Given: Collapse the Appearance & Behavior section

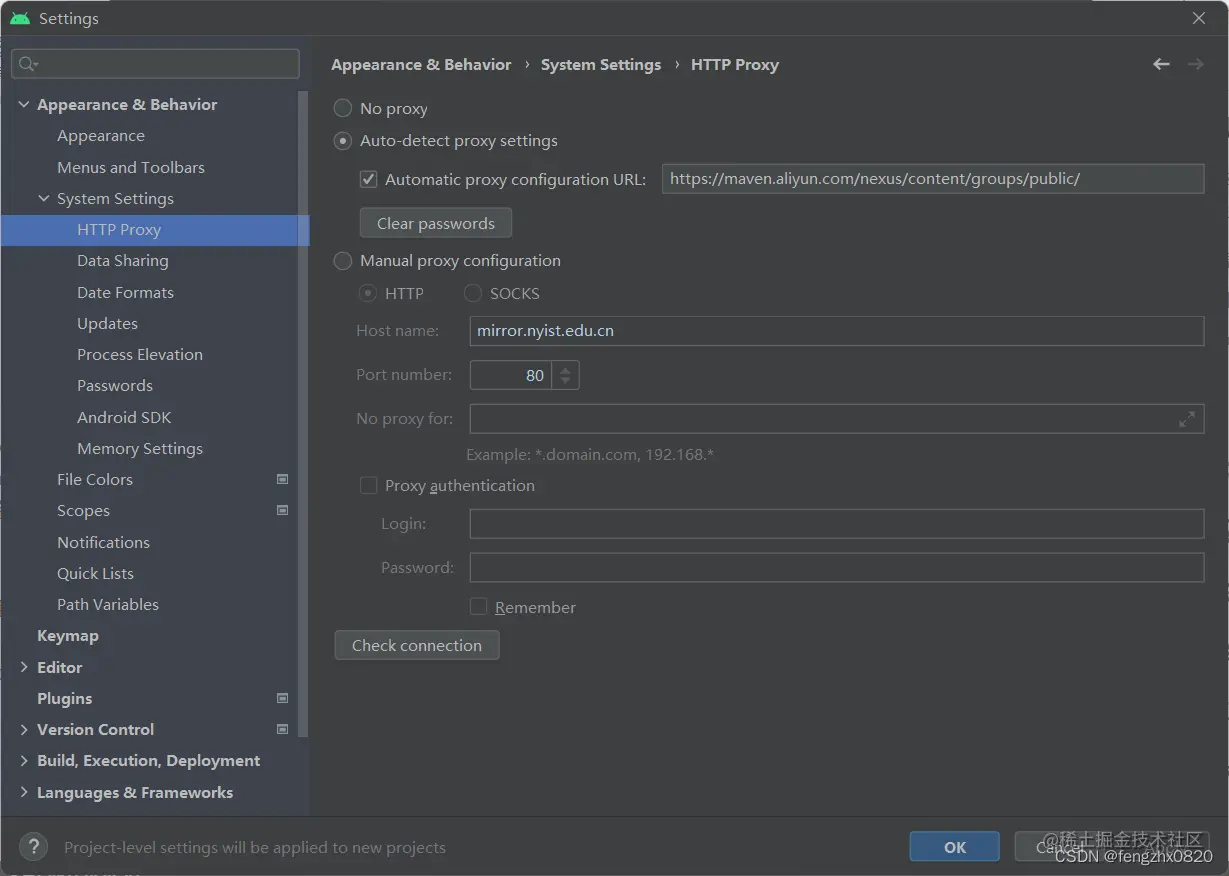Looking at the screenshot, I should [x=24, y=104].
